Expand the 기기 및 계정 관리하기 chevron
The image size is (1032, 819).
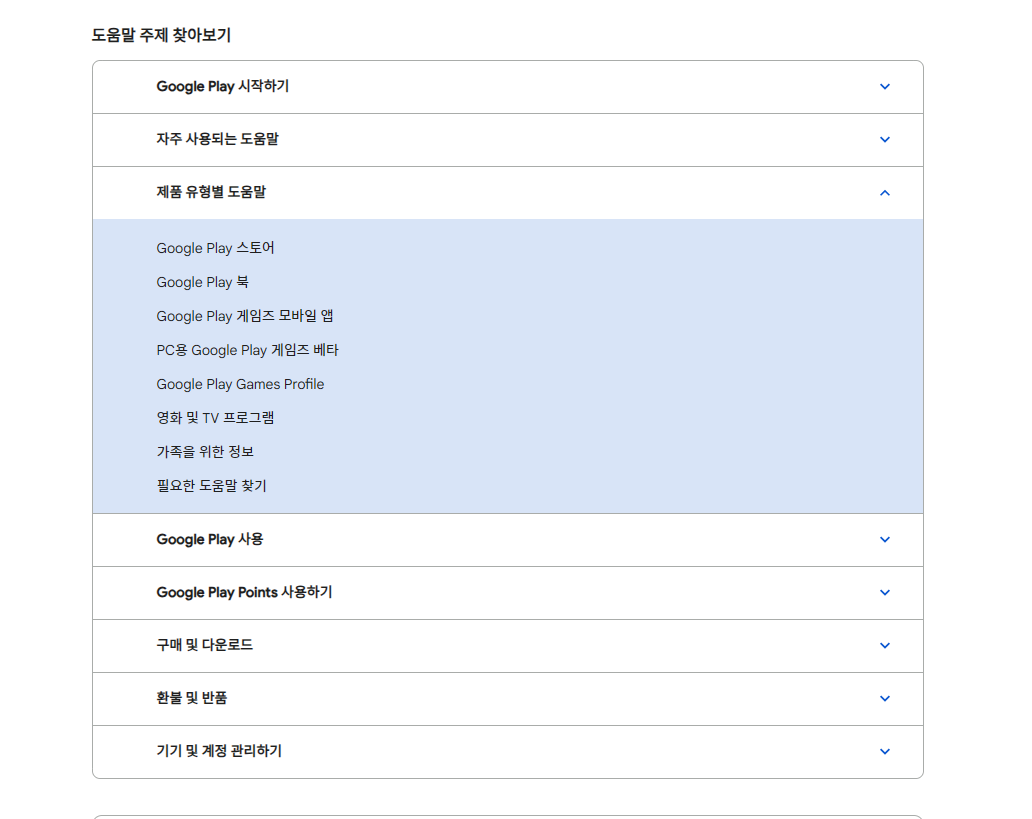point(885,752)
